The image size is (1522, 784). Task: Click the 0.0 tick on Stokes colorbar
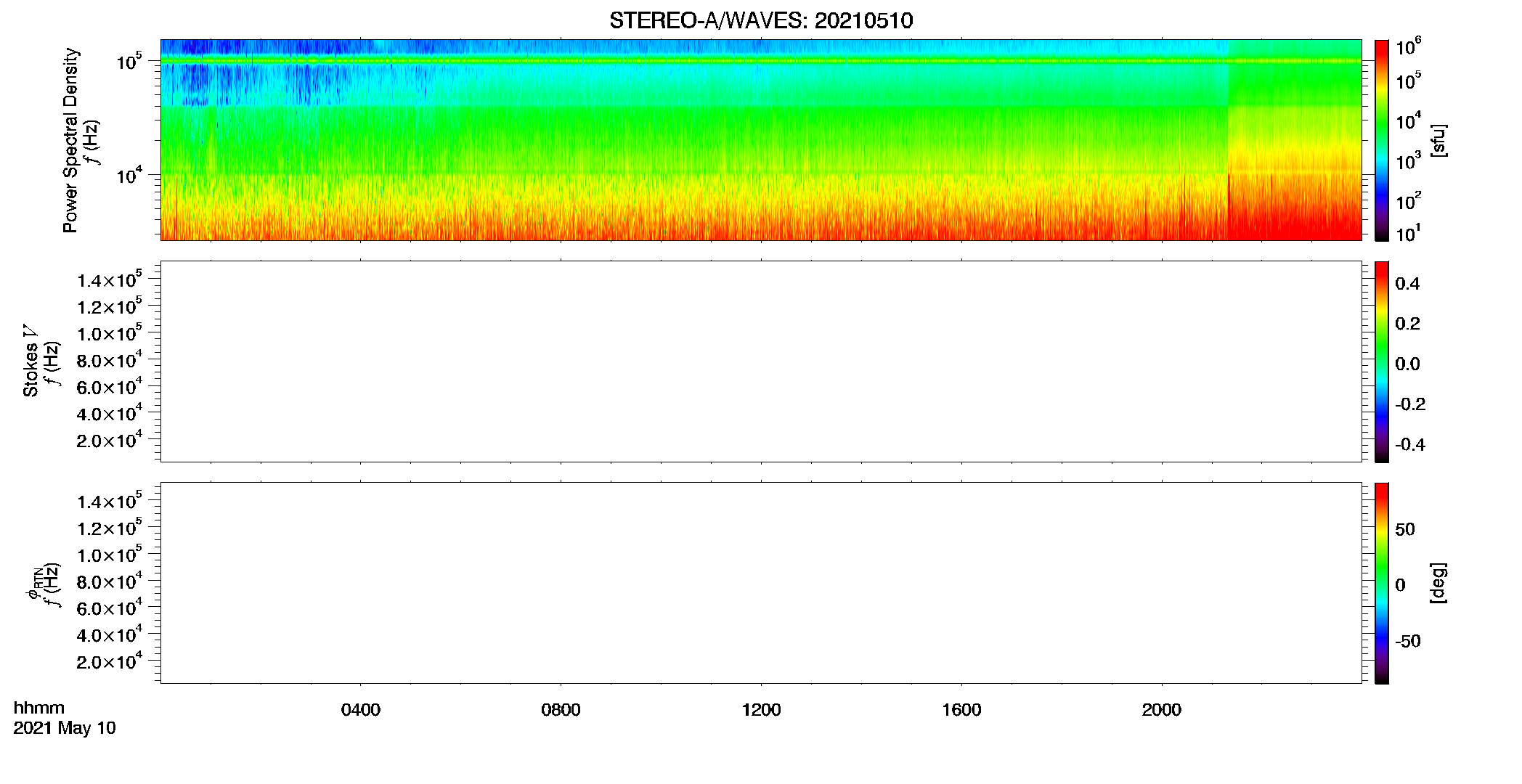(x=1407, y=364)
